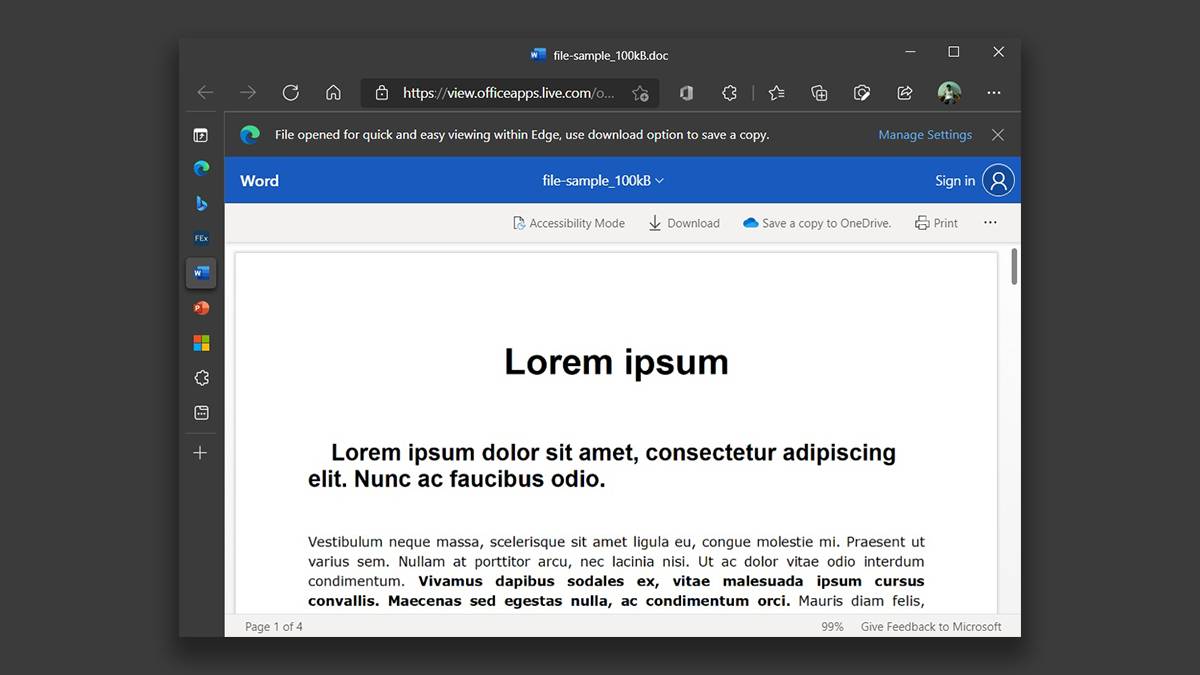Screen dimensions: 1200x675
Task: Select the Edge tab icon in the vertical sidebar
Action: pyautogui.click(x=201, y=168)
